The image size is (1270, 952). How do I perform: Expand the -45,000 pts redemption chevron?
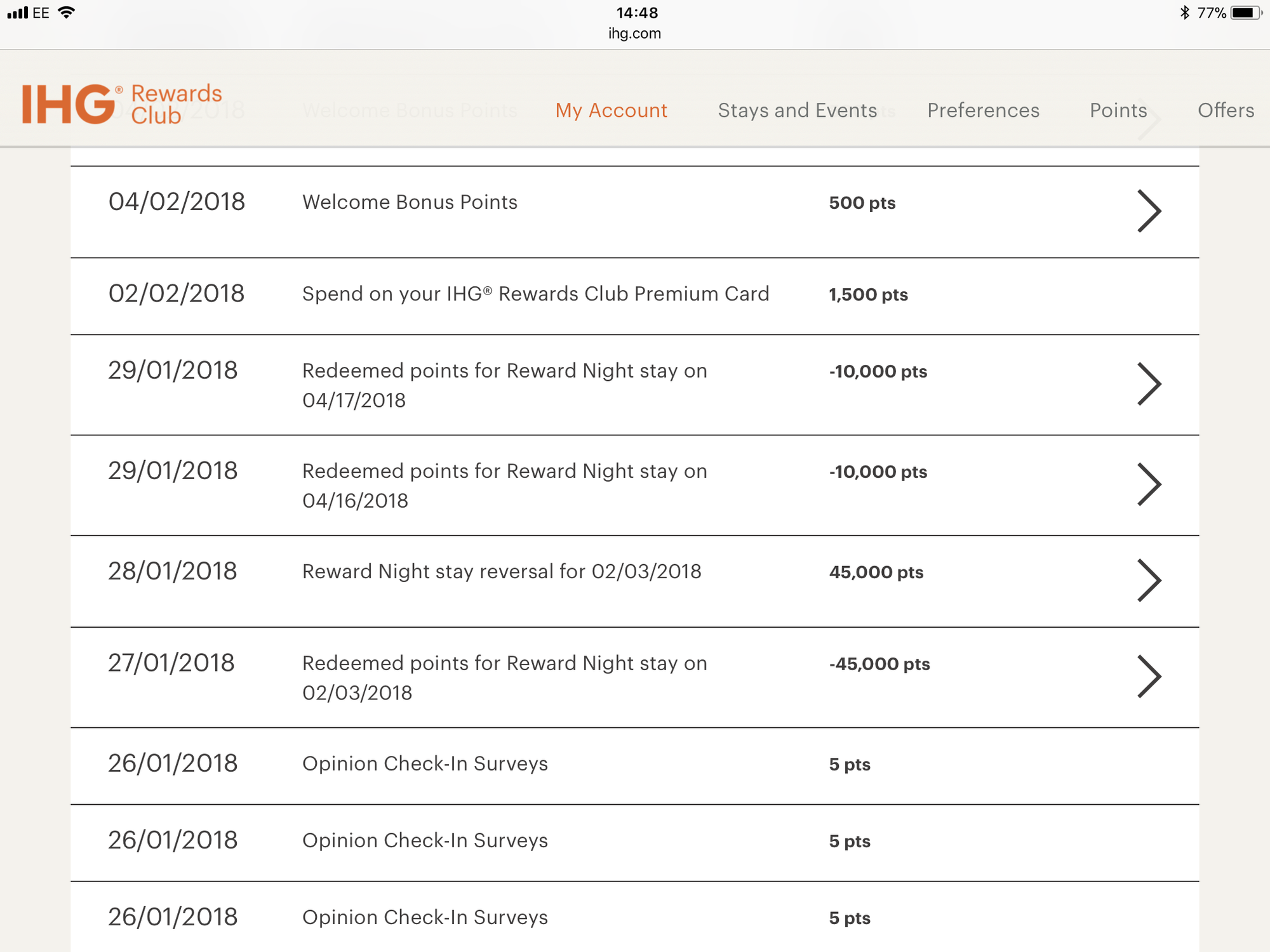click(1149, 677)
